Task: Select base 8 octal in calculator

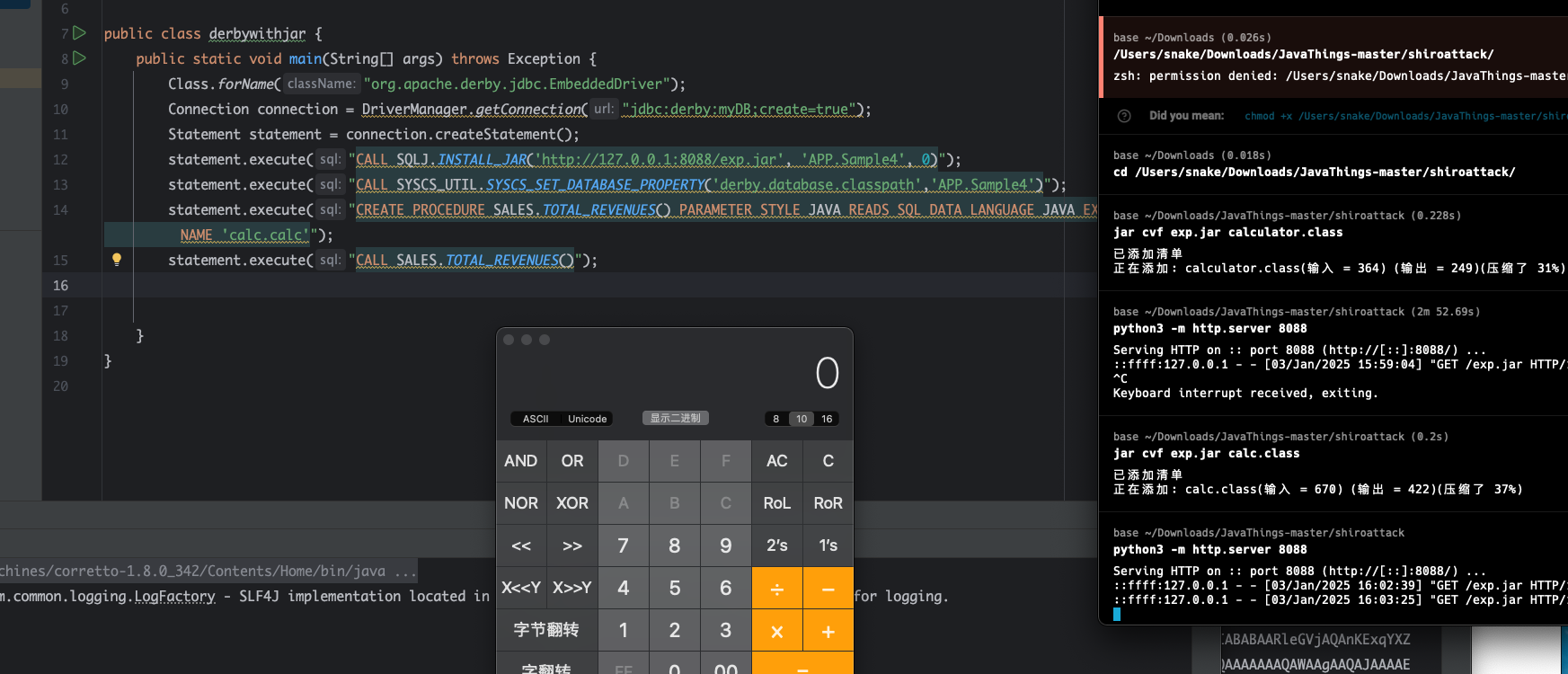Action: pos(776,419)
